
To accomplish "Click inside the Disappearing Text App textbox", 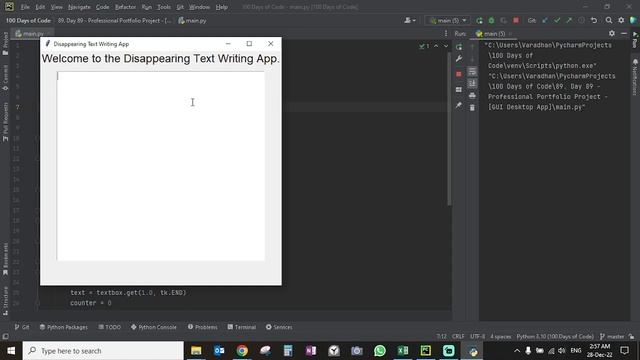I will point(161,166).
